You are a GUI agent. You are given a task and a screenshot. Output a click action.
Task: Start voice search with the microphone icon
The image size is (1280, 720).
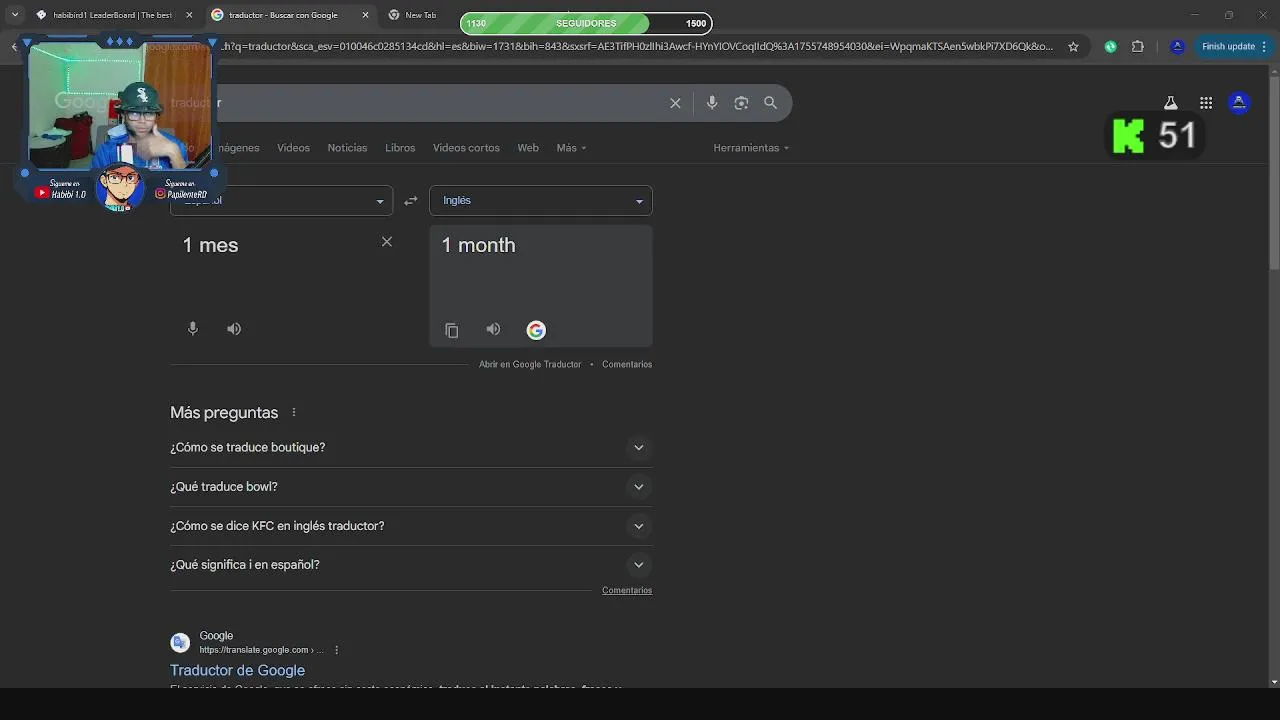tap(712, 103)
